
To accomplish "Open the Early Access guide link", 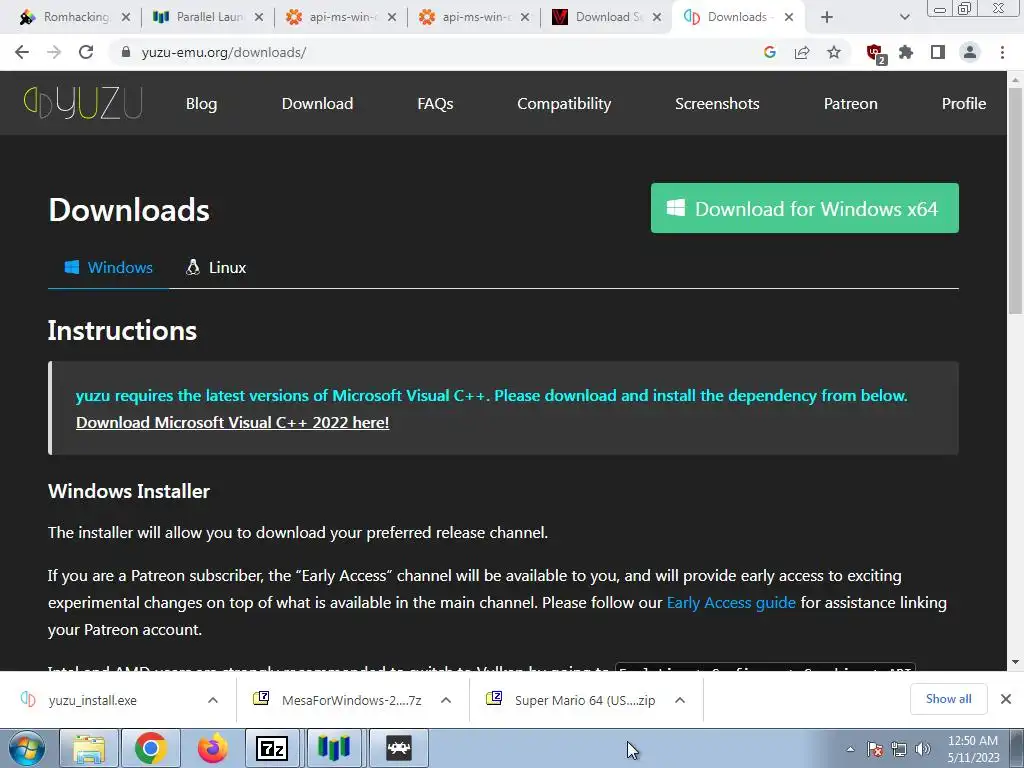I will [731, 603].
